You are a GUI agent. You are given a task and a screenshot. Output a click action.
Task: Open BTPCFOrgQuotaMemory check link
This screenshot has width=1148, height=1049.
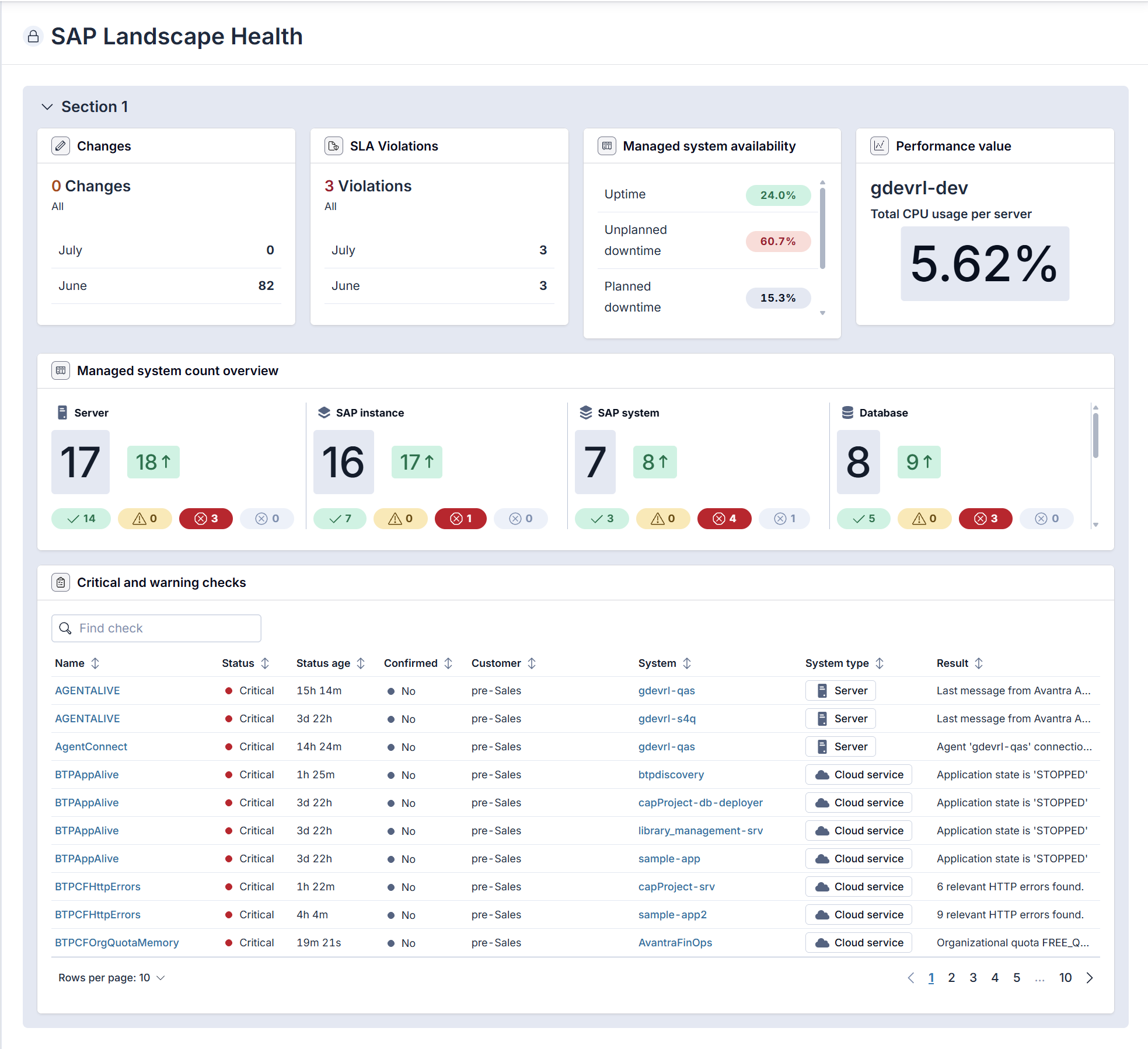point(117,943)
